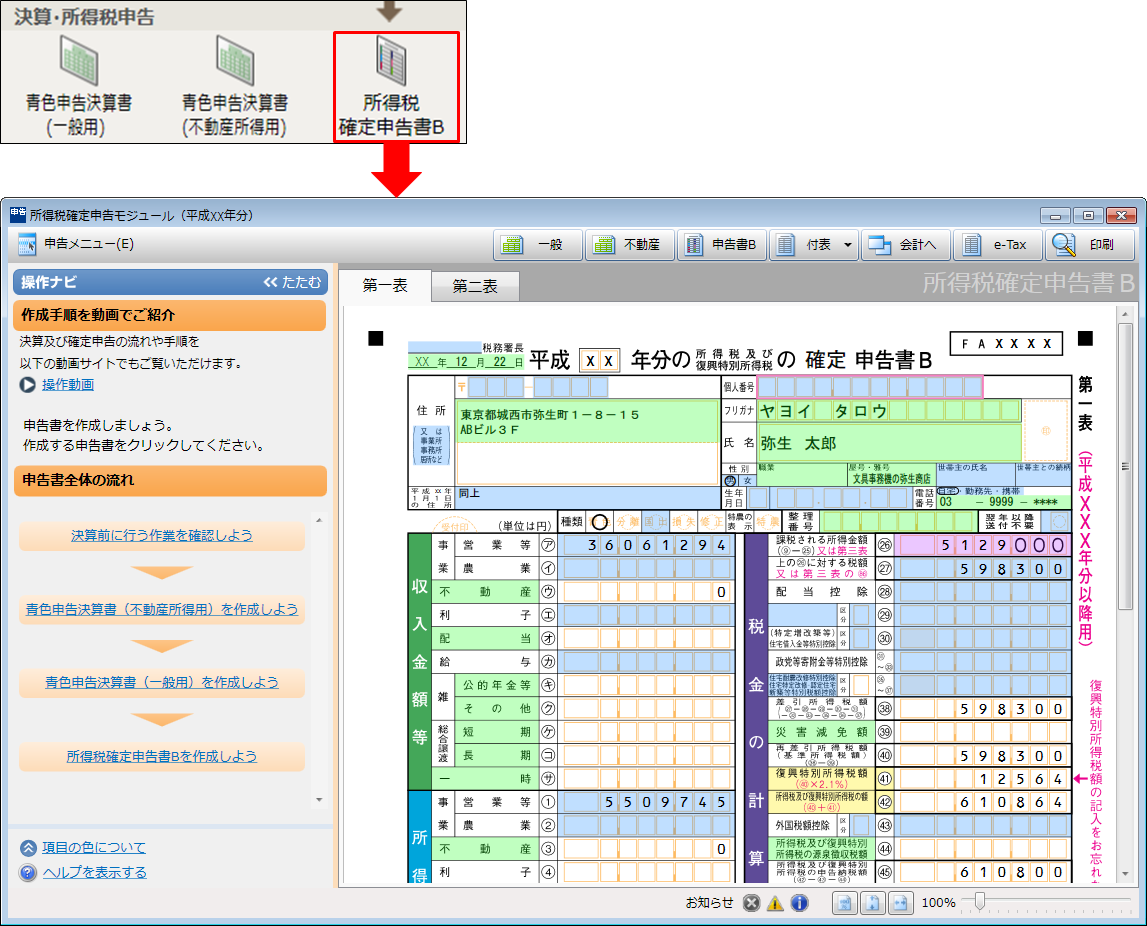Open 所得税確定申告書B from the launcher
Viewport: 1147px width, 926px height.
pyautogui.click(x=394, y=86)
